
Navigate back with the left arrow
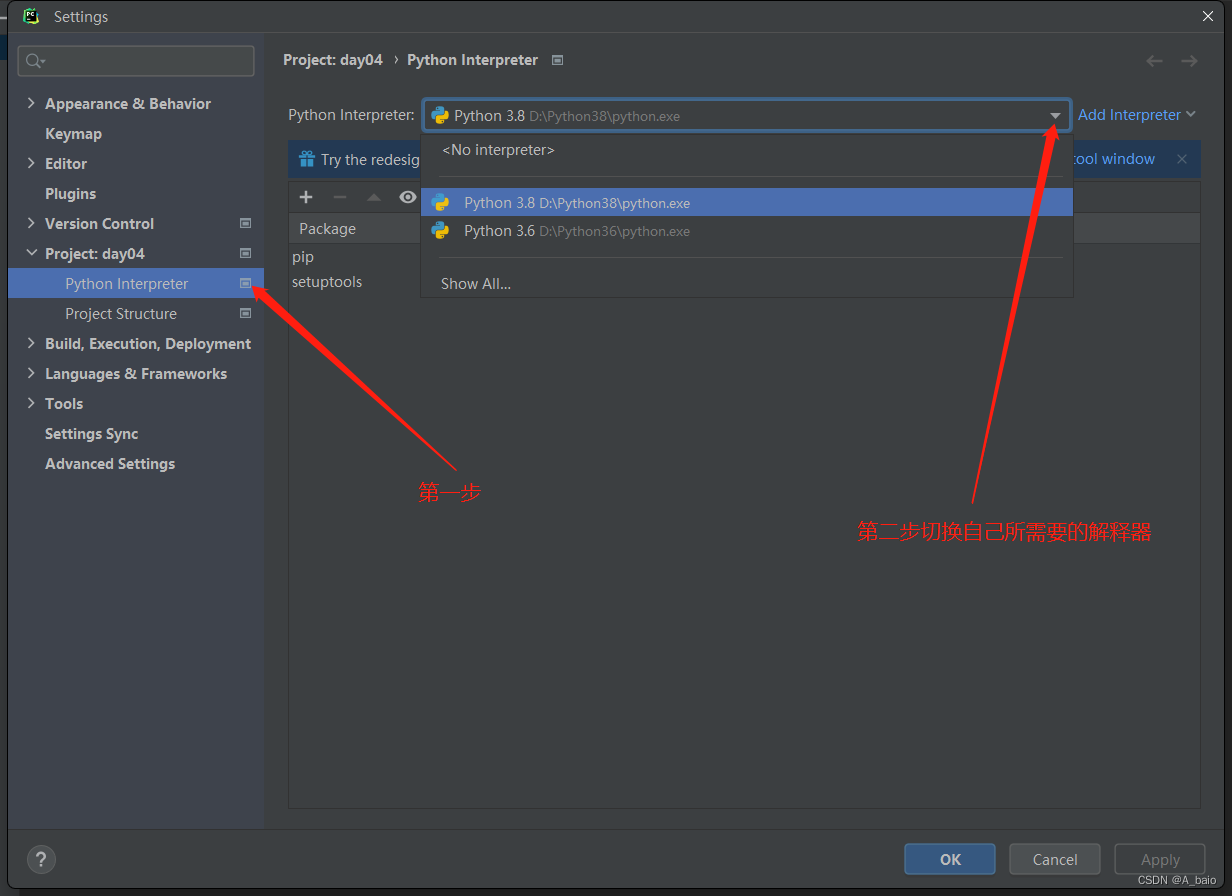pos(1155,61)
